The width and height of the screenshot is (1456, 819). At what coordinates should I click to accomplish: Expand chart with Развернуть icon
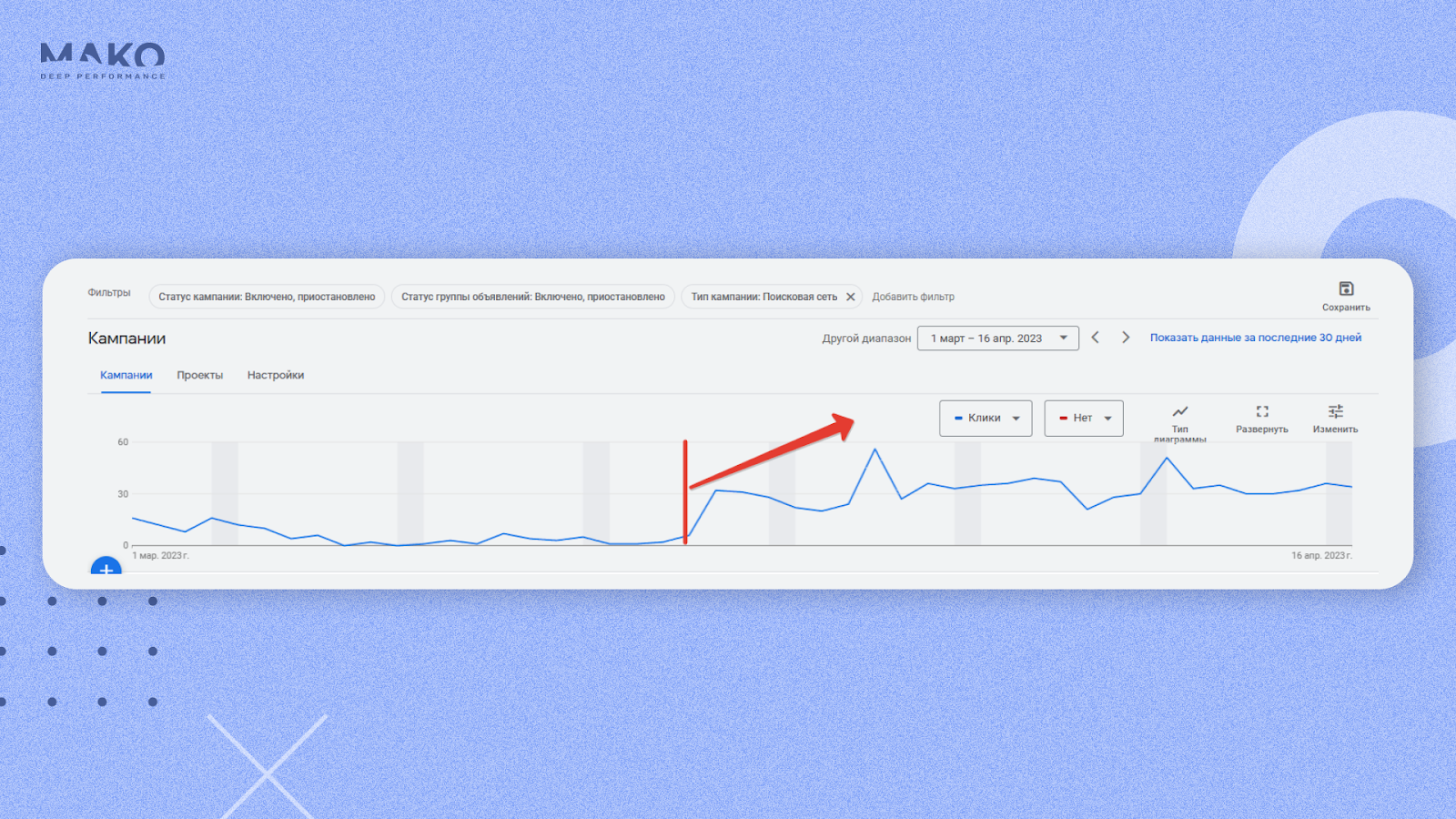click(1262, 411)
